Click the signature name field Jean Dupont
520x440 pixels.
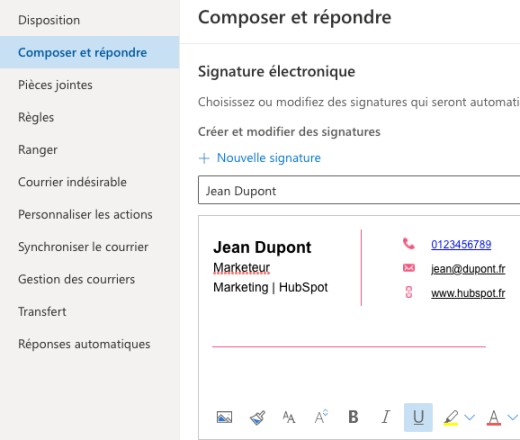tap(359, 190)
